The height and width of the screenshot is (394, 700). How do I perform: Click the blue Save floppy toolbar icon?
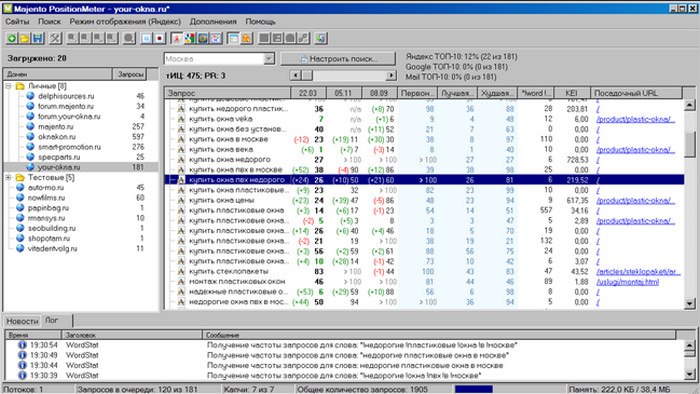click(38, 38)
